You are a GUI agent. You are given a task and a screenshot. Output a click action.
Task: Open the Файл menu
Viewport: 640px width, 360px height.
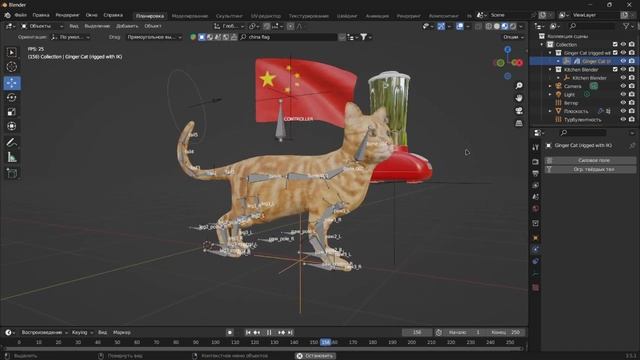(20, 15)
